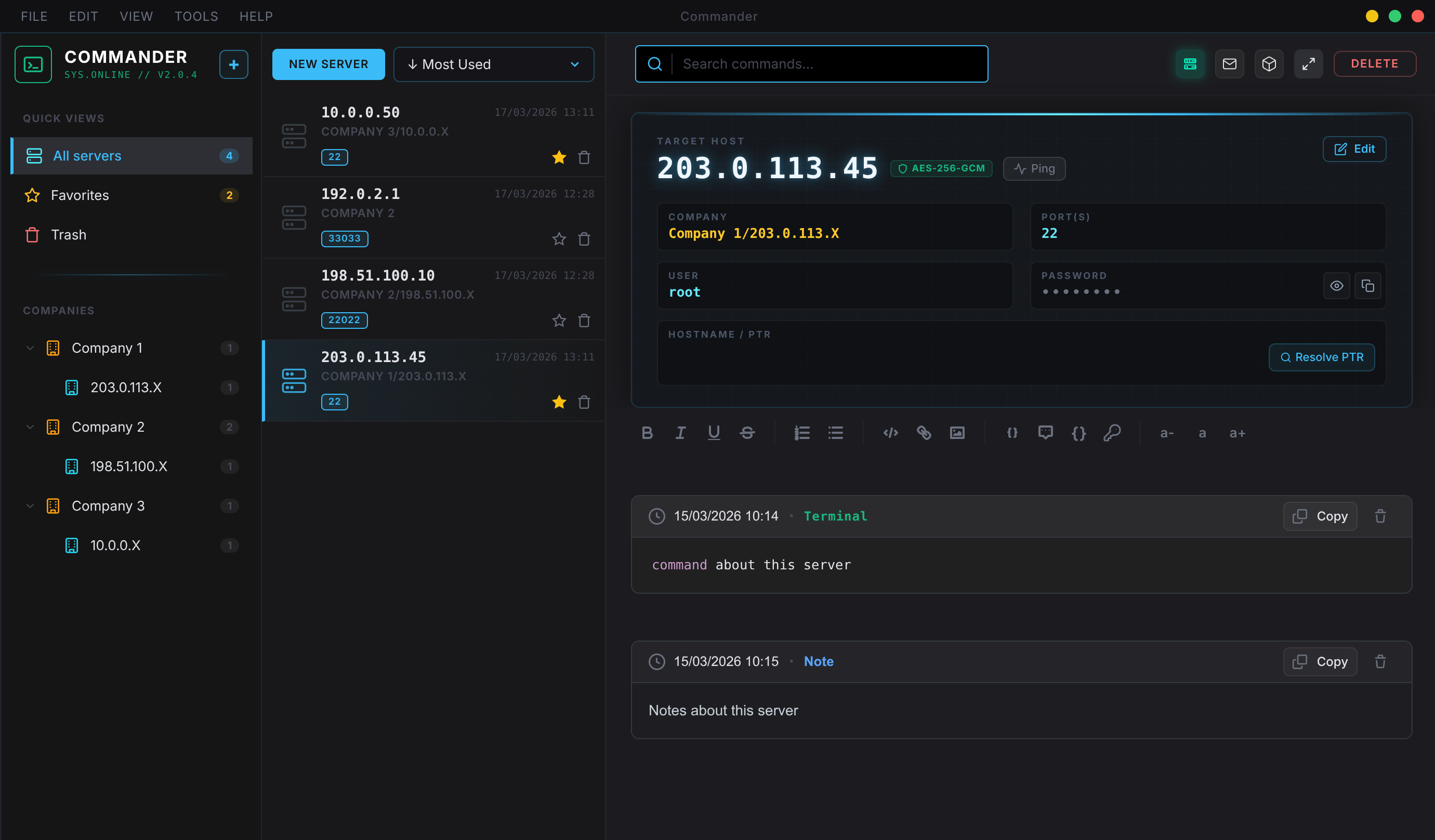The height and width of the screenshot is (840, 1435).
Task: Insert numbered list in editor
Action: tap(802, 433)
